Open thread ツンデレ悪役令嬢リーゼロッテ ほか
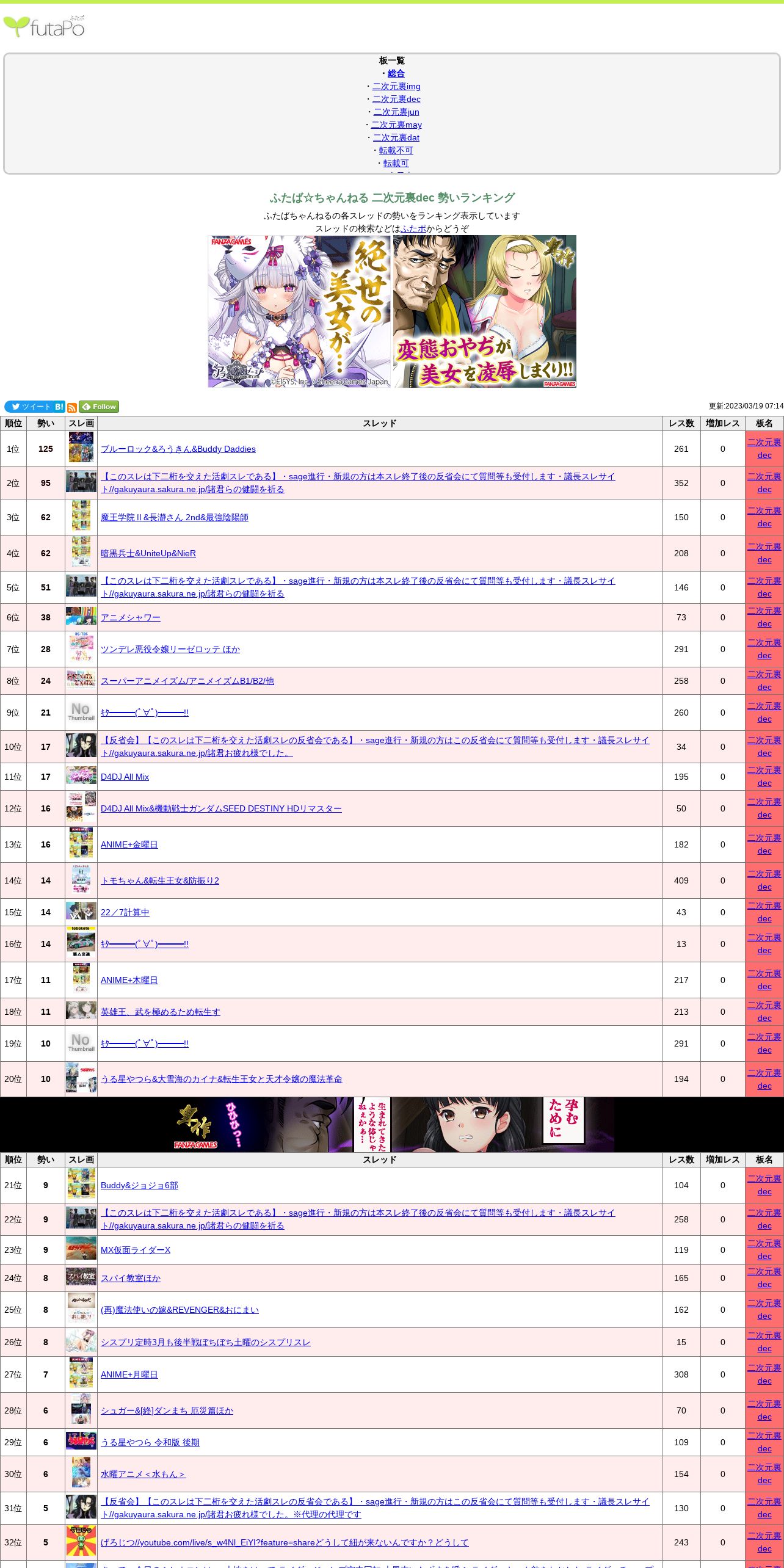This screenshot has width=784, height=1568. 170,649
